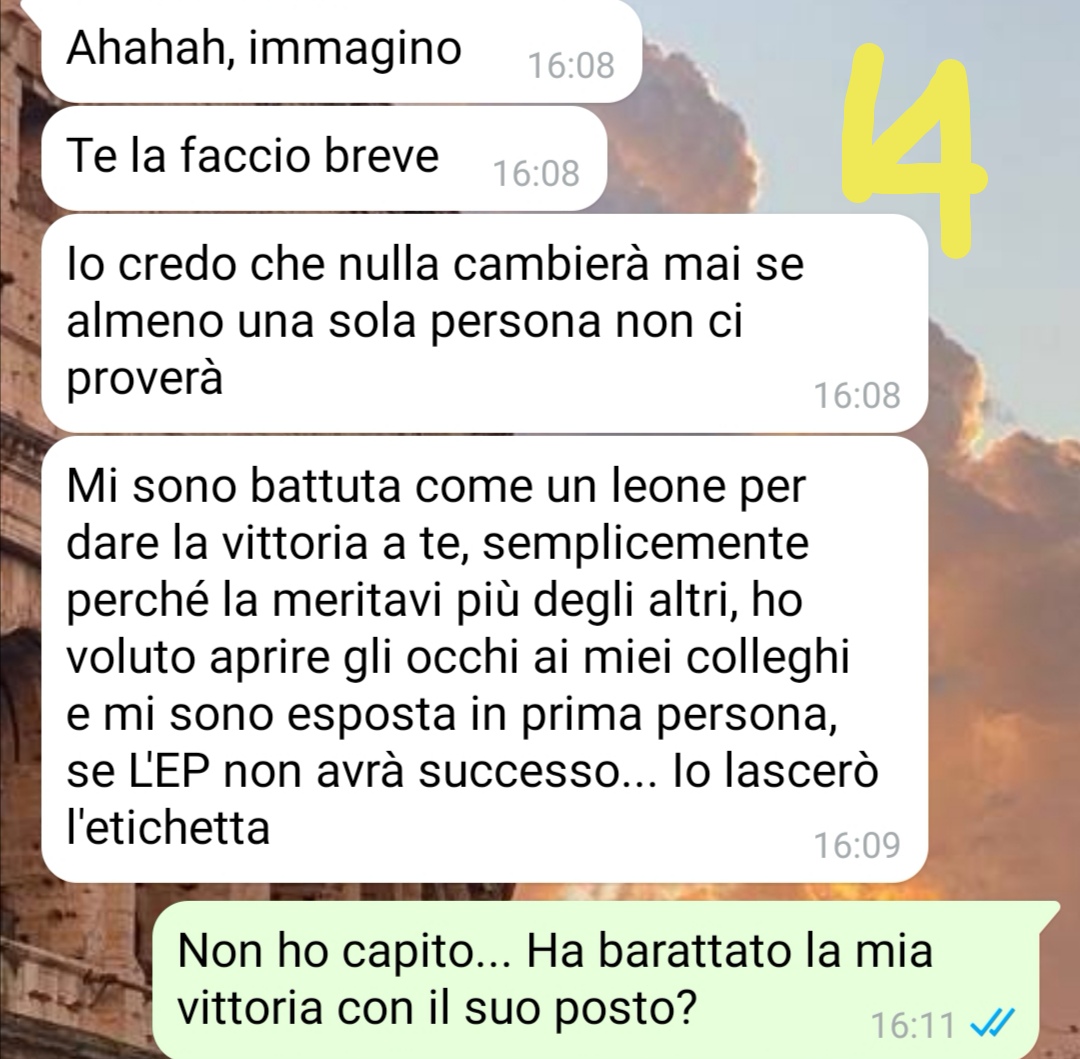This screenshot has height=1059, width=1080.
Task: Click the 16:11 timestamp on the green message
Action: click(913, 1025)
